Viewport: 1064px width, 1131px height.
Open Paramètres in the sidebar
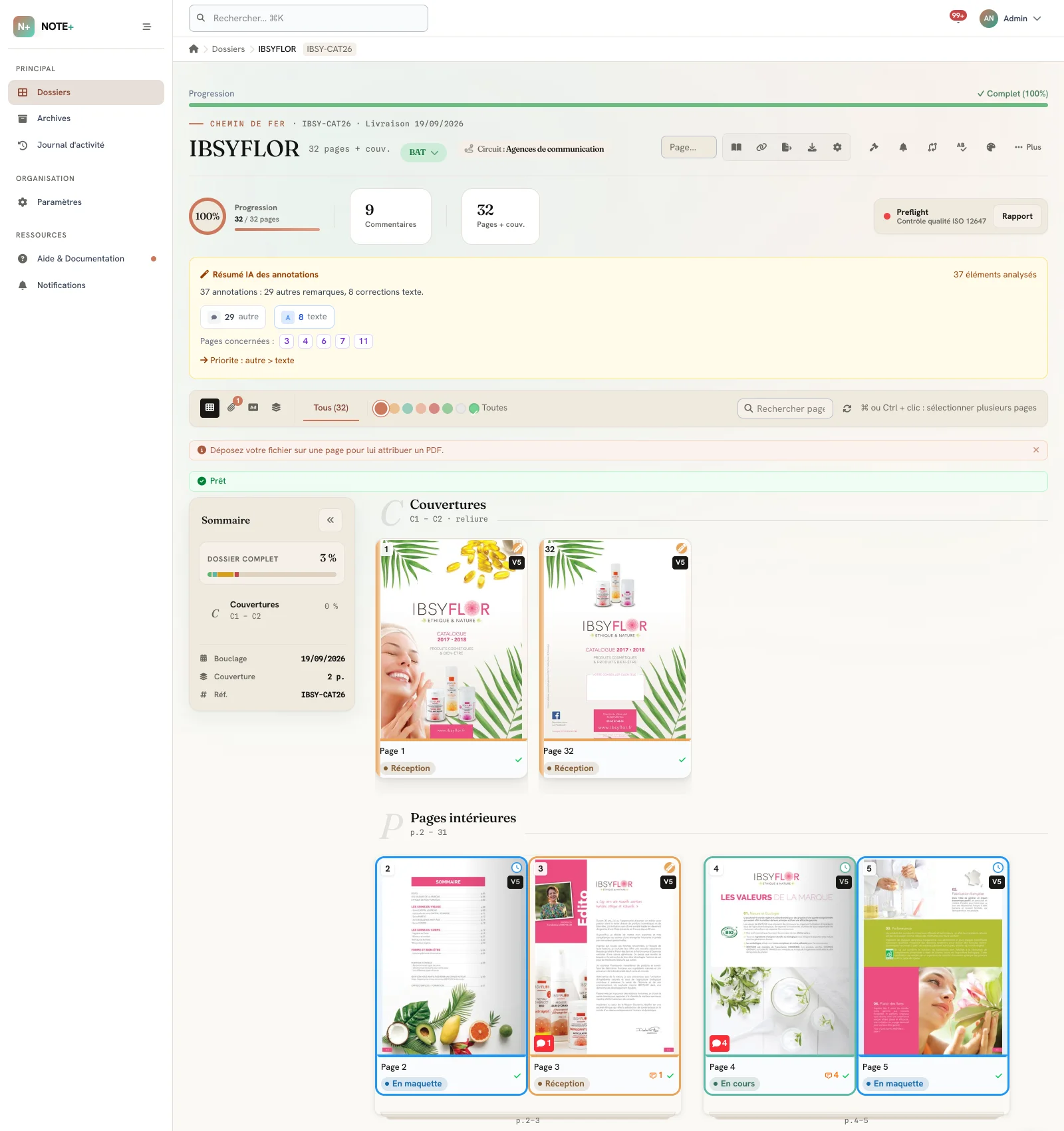pos(86,202)
